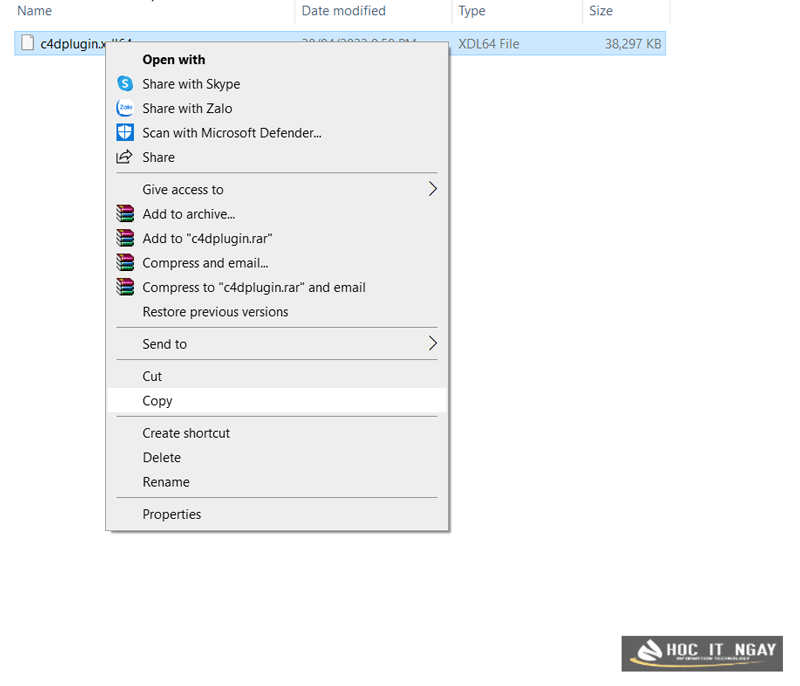800x686 pixels.
Task: Select Add to "c4dplugin.rar"
Action: 277,239
